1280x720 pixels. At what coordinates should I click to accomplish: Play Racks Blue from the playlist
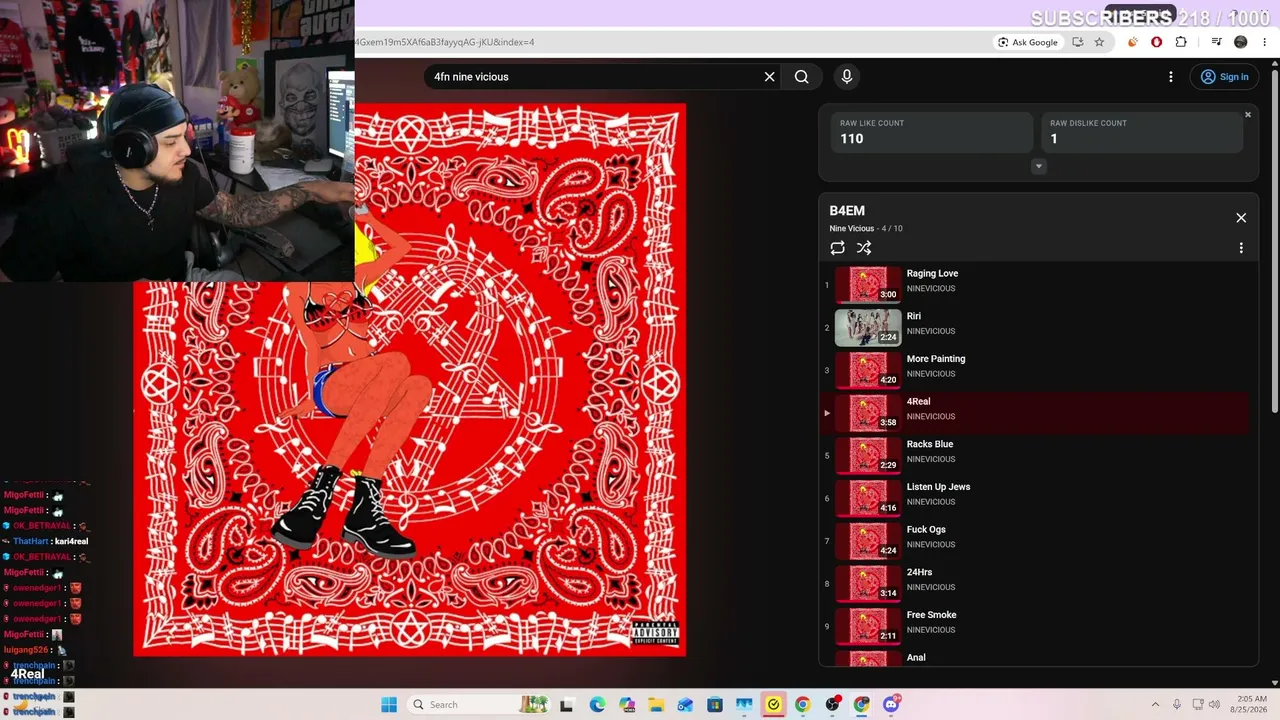[930, 444]
